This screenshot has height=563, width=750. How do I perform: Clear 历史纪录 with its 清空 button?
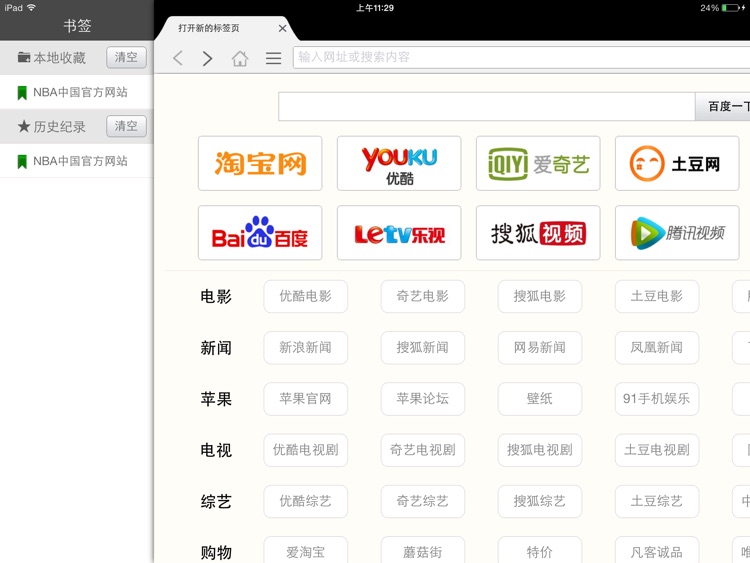126,126
